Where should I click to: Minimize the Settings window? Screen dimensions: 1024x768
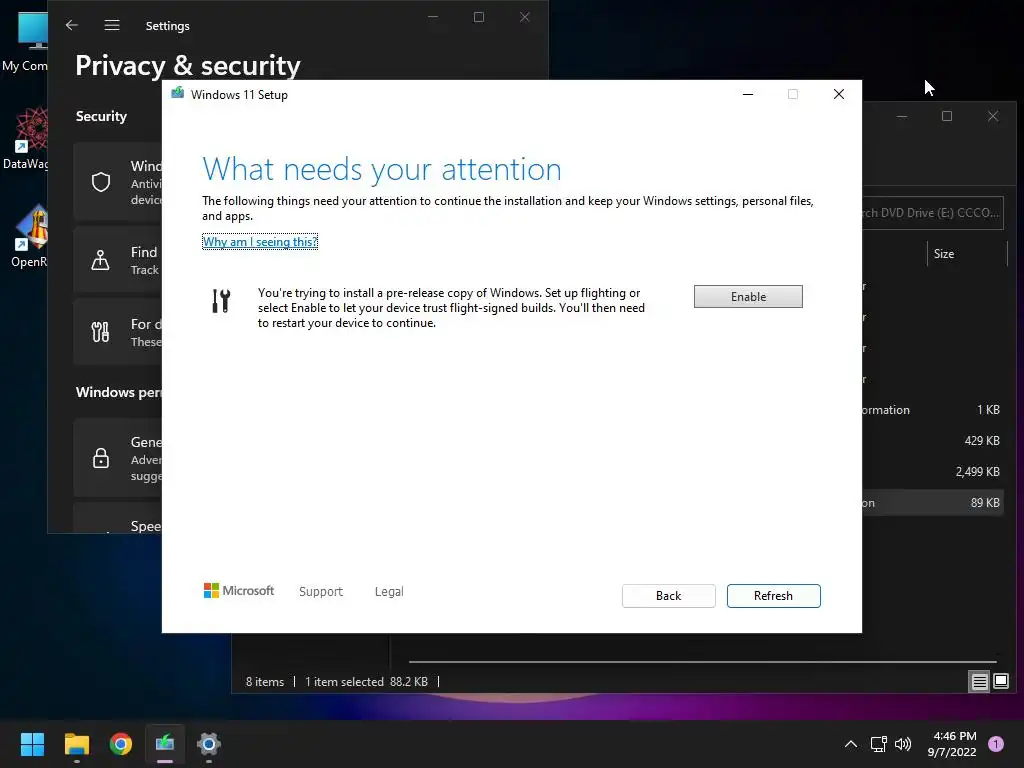[x=432, y=17]
